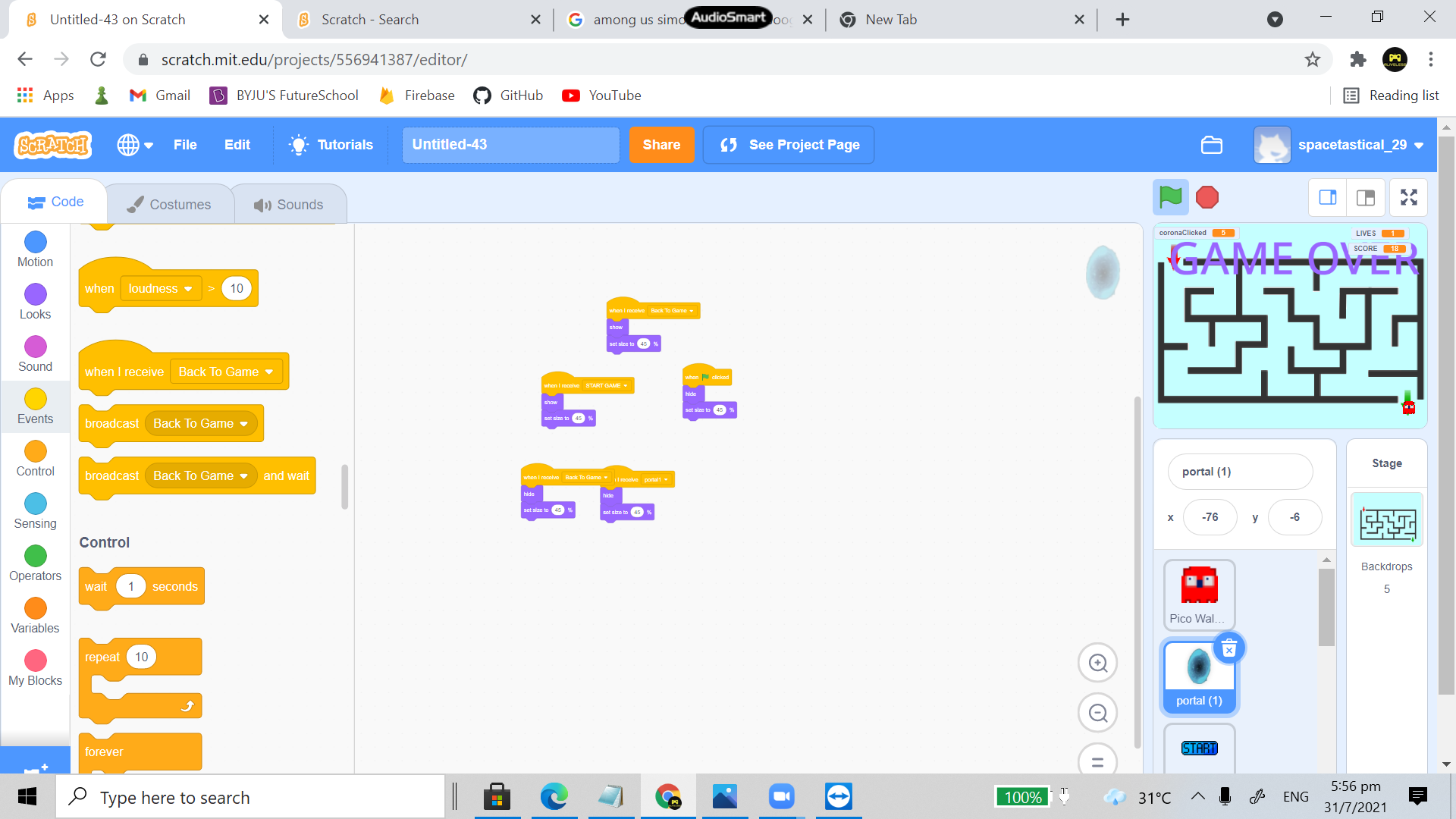Screen dimensions: 1456x819
Task: Open the language globe dropdown
Action: [x=135, y=145]
